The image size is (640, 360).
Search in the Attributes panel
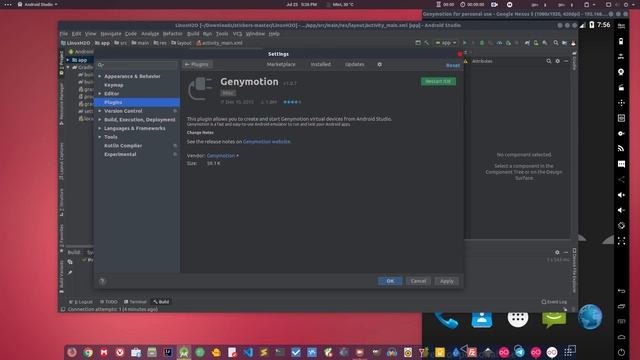pos(549,61)
